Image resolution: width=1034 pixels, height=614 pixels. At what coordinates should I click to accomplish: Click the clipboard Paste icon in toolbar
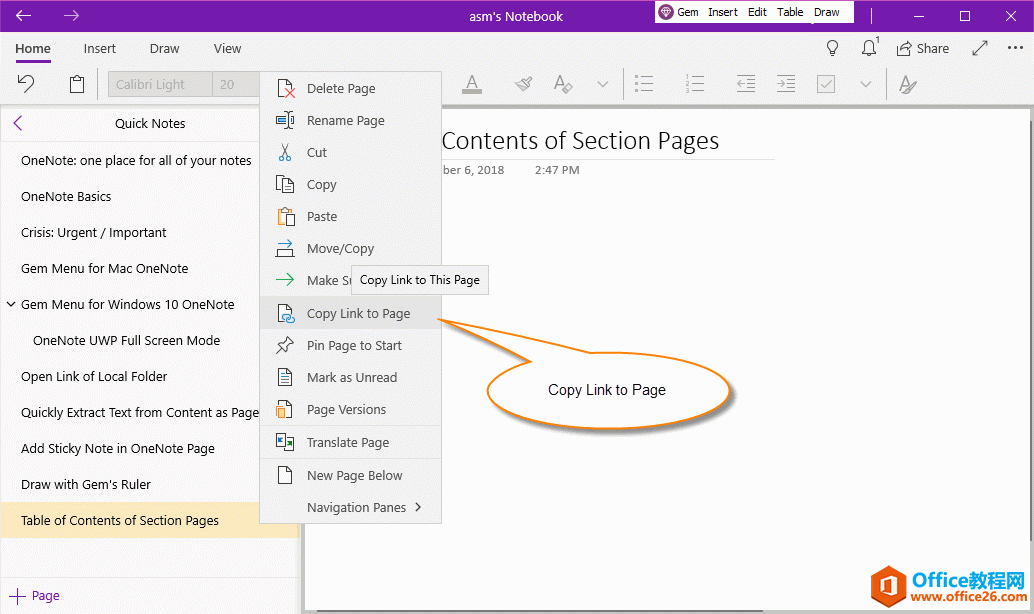[77, 85]
